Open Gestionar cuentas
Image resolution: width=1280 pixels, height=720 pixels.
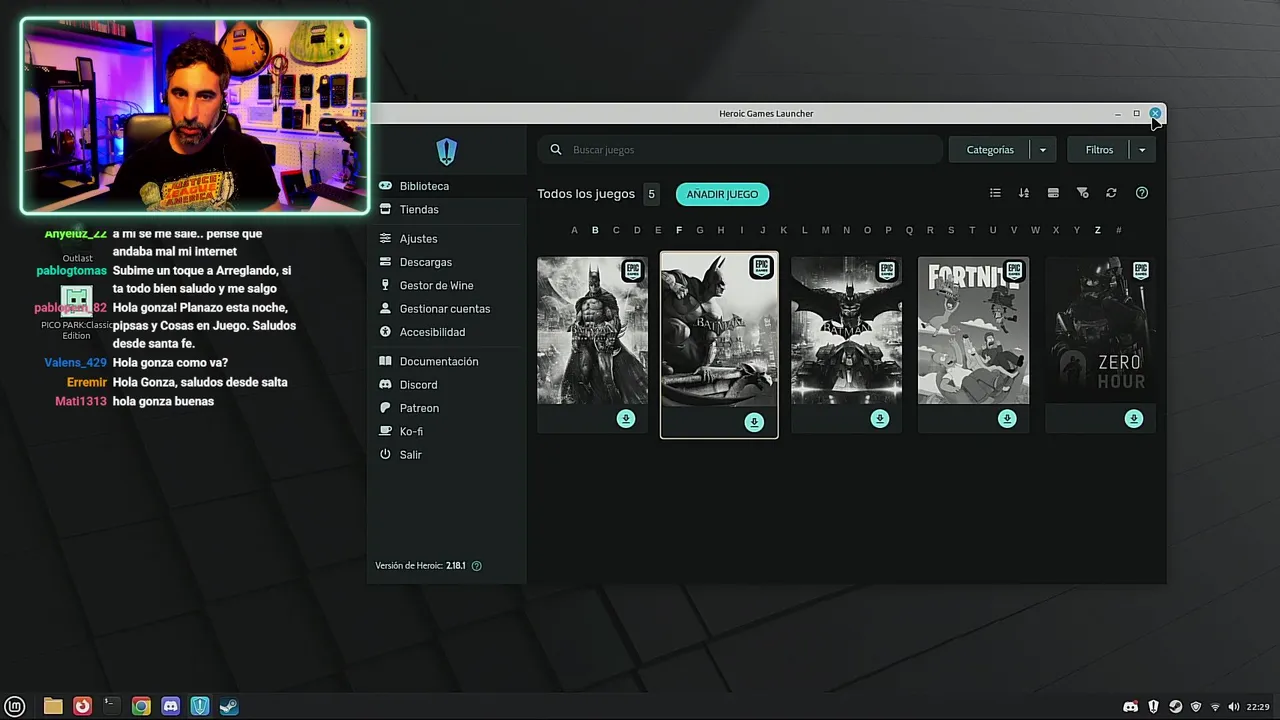pyautogui.click(x=446, y=309)
